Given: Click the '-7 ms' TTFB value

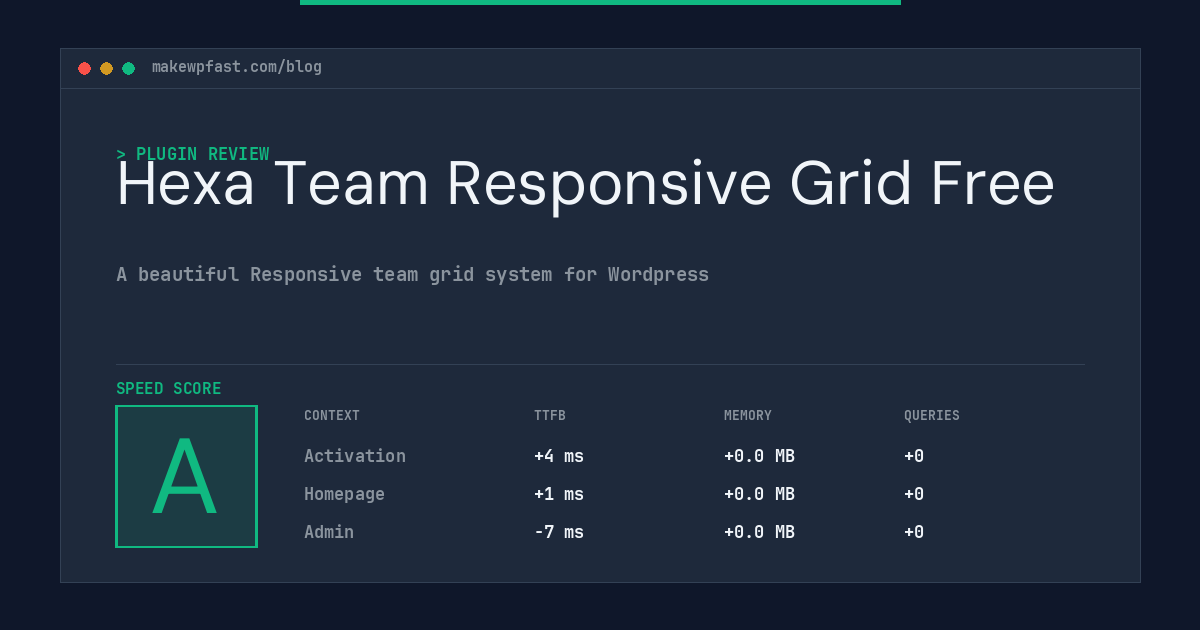Looking at the screenshot, I should coord(559,532).
